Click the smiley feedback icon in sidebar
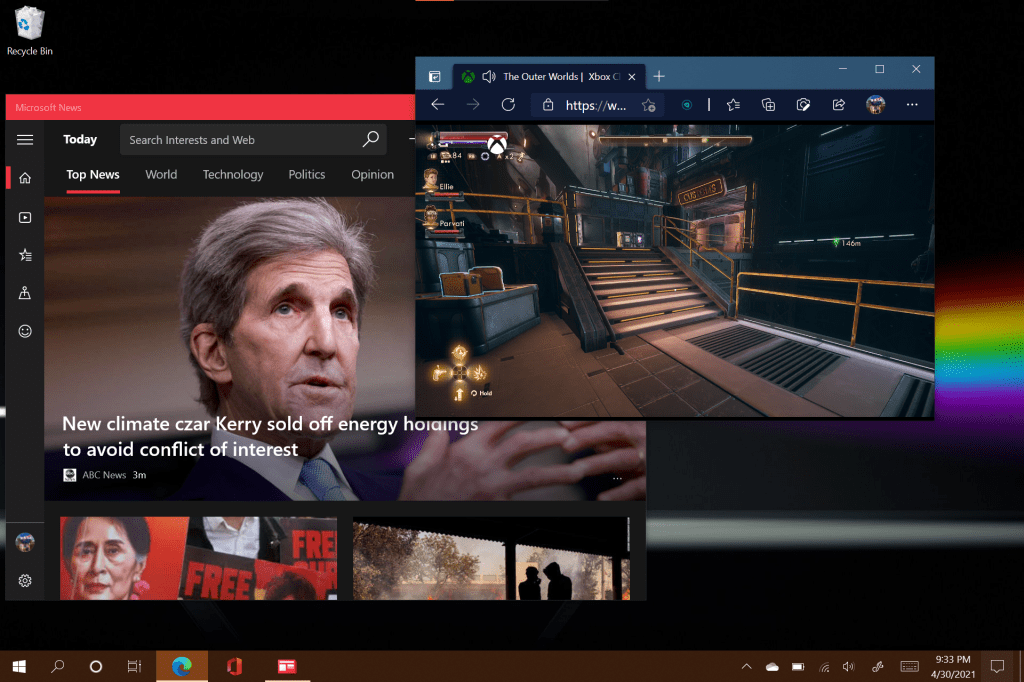Image resolution: width=1024 pixels, height=682 pixels. [25, 331]
